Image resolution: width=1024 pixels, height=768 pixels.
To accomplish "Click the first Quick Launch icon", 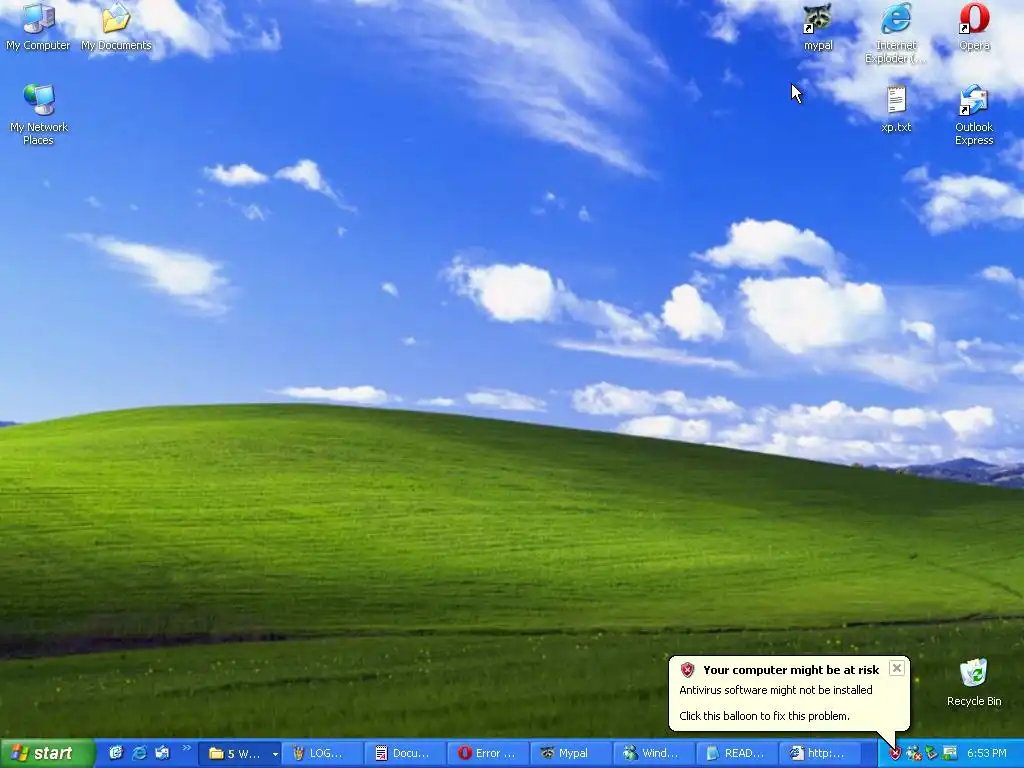I will pyautogui.click(x=116, y=753).
